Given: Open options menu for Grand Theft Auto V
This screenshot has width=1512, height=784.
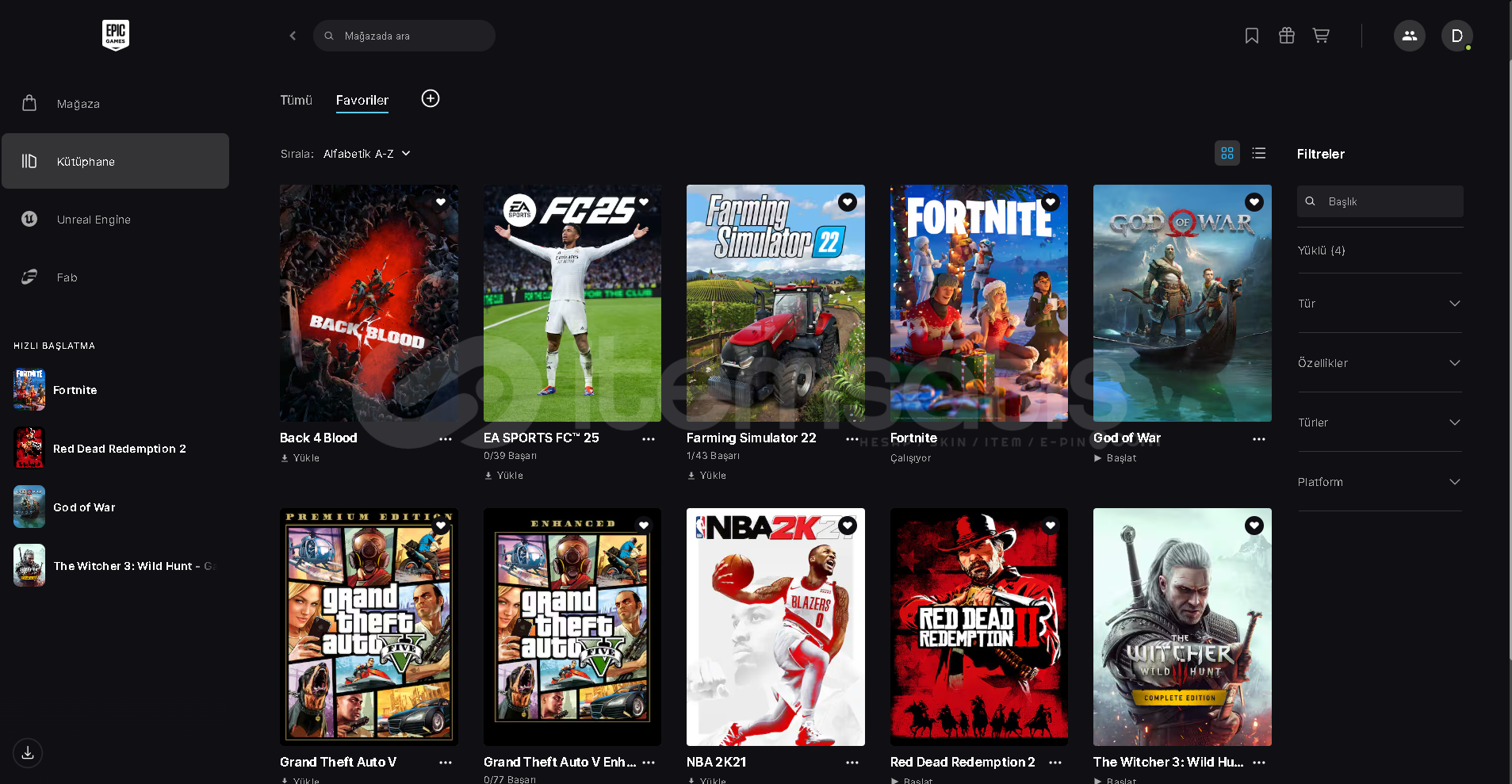Looking at the screenshot, I should click(x=446, y=763).
